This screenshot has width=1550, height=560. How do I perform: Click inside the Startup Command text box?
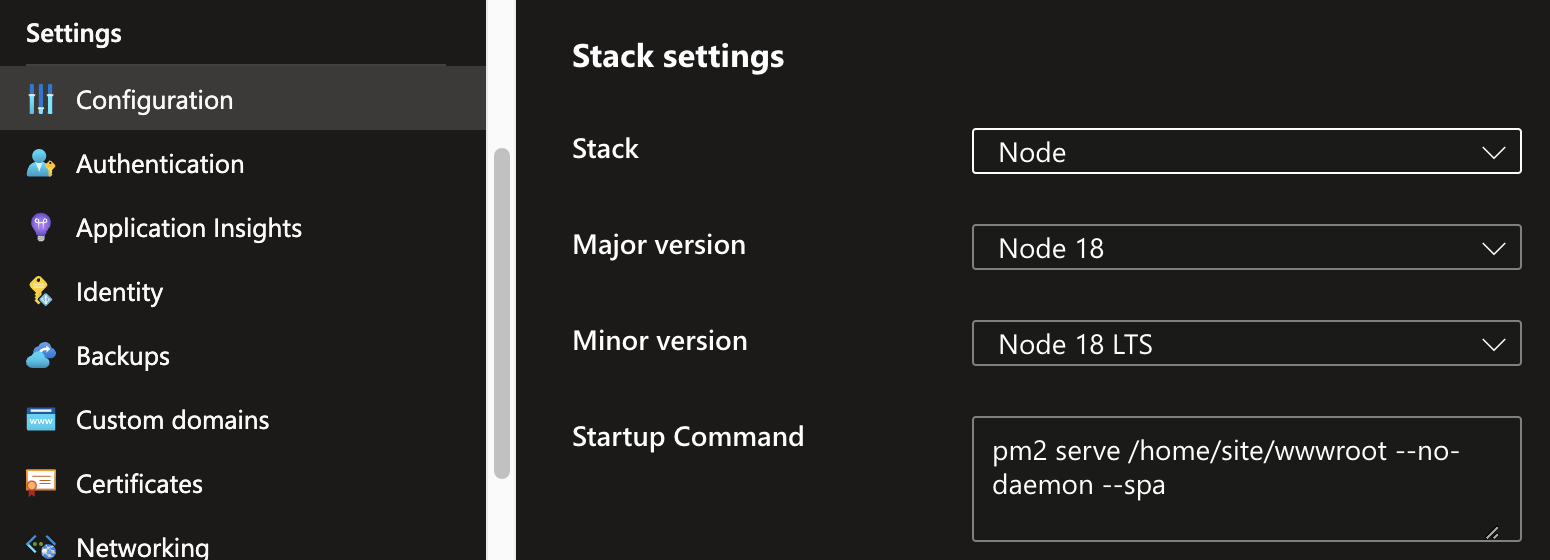click(x=1246, y=478)
